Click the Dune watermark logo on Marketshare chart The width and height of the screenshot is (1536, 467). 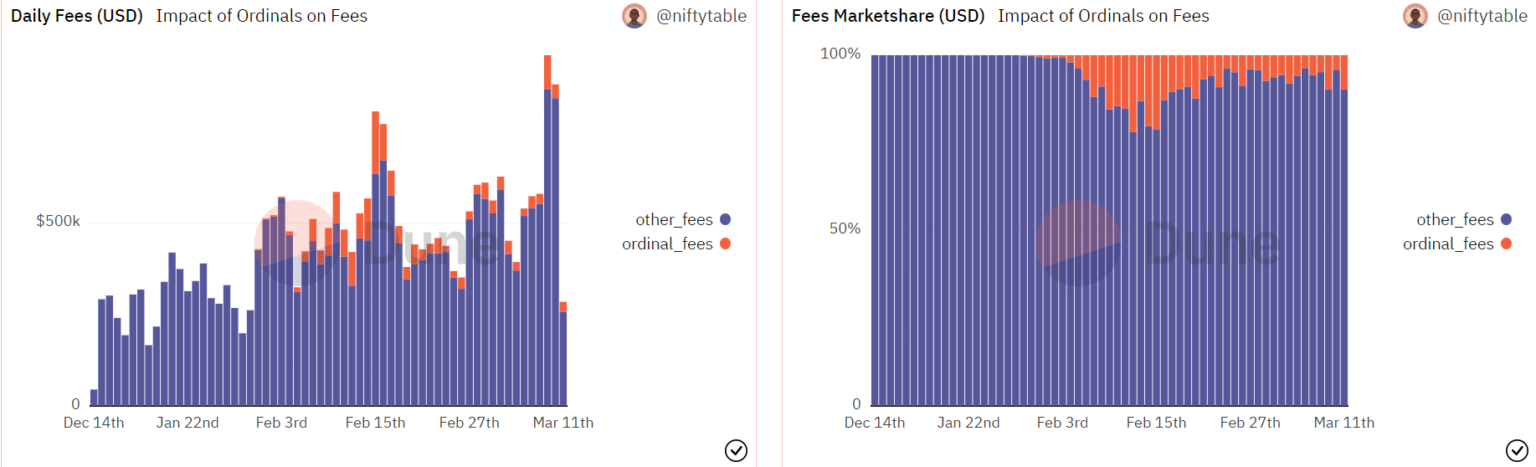pyautogui.click(x=1077, y=243)
